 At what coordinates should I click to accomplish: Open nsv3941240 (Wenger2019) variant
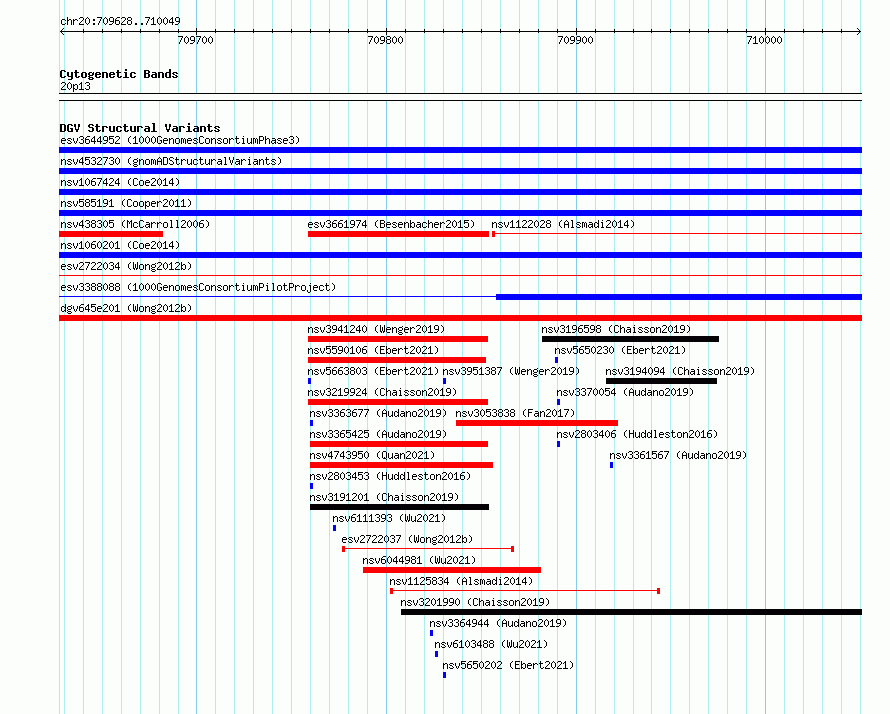(x=376, y=329)
